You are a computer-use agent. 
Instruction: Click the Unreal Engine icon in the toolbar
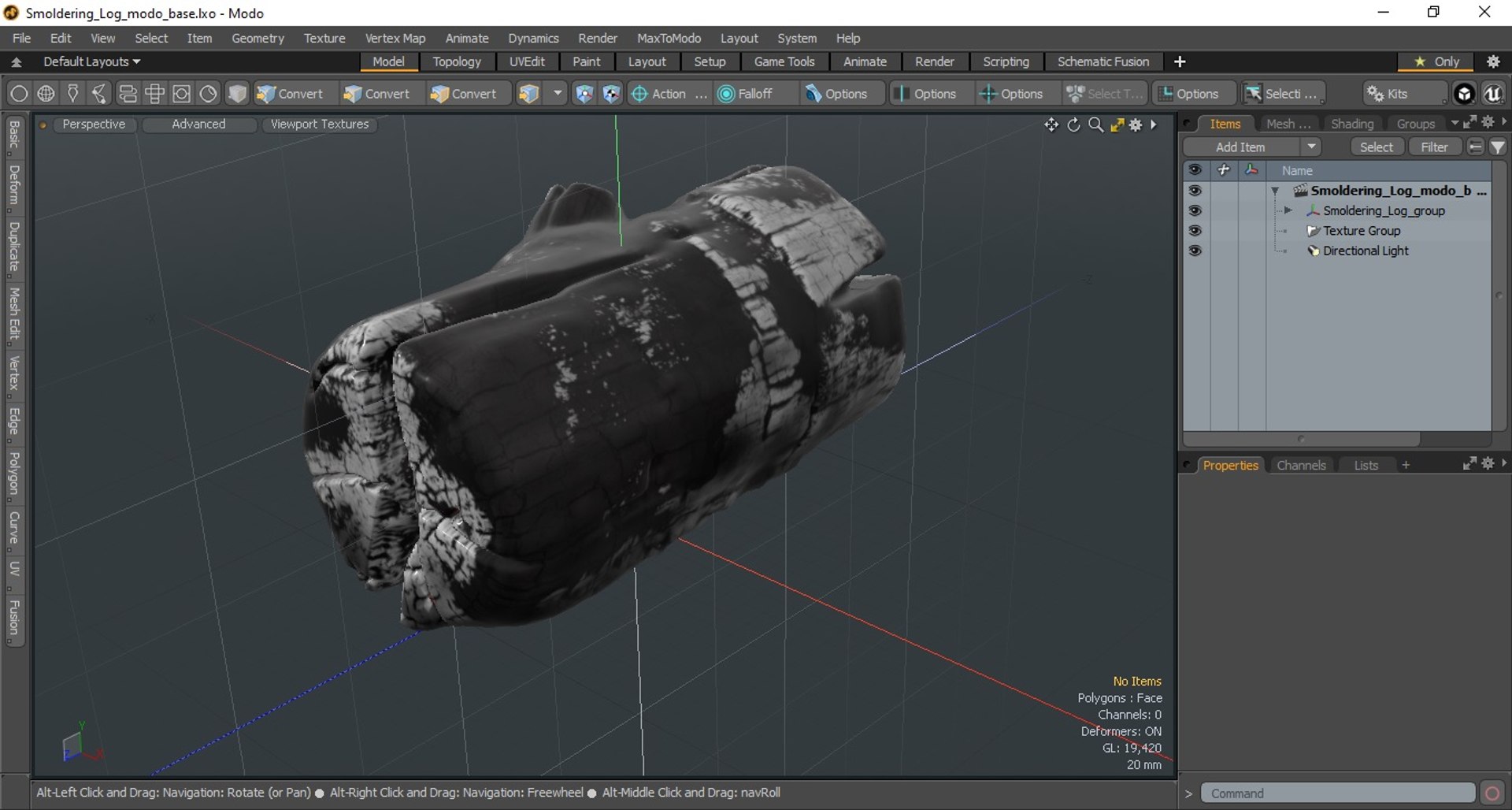1492,94
